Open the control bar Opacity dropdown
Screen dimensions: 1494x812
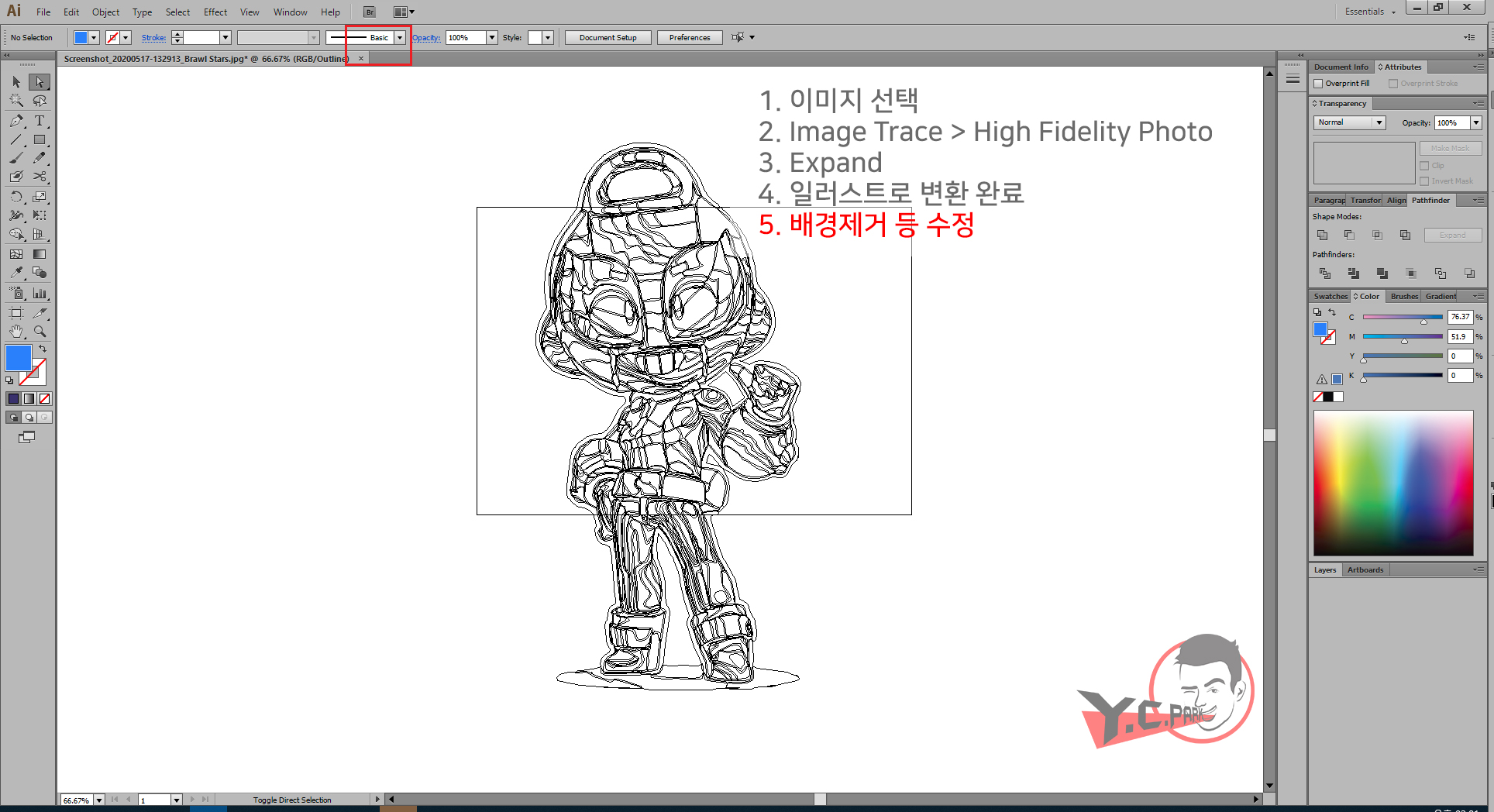[x=491, y=37]
